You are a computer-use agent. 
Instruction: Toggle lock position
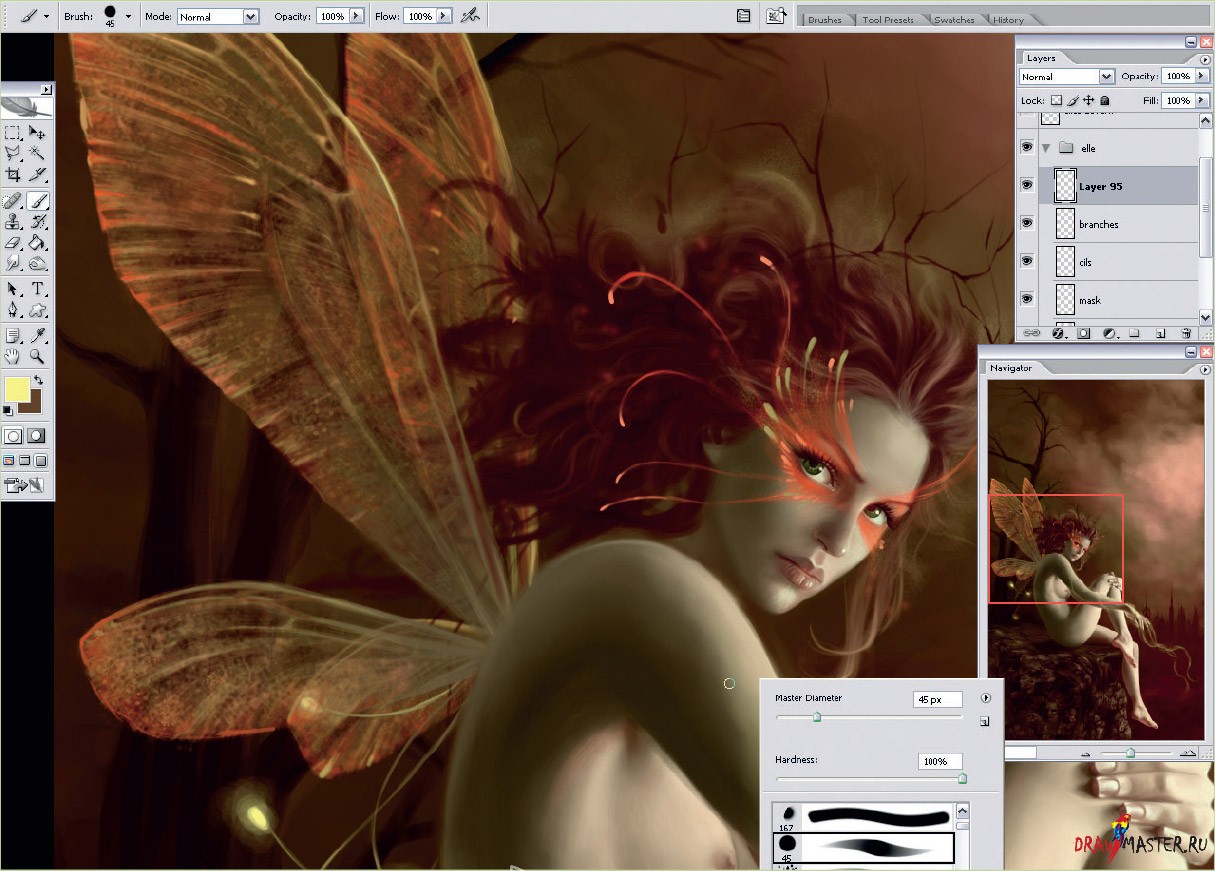click(1089, 100)
